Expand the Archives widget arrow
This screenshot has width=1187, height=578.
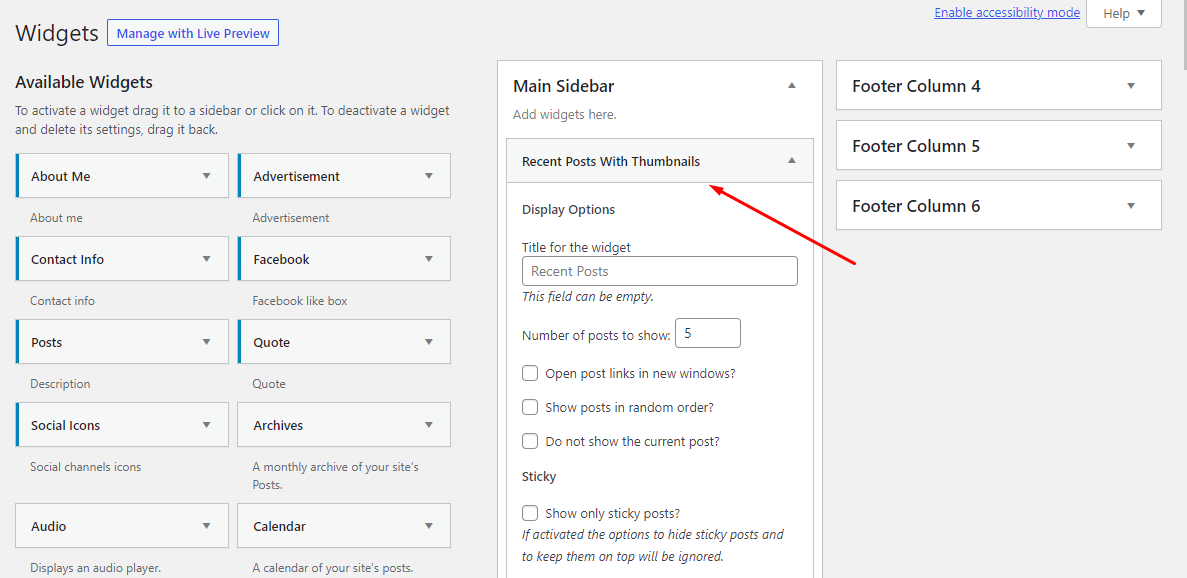(x=429, y=425)
